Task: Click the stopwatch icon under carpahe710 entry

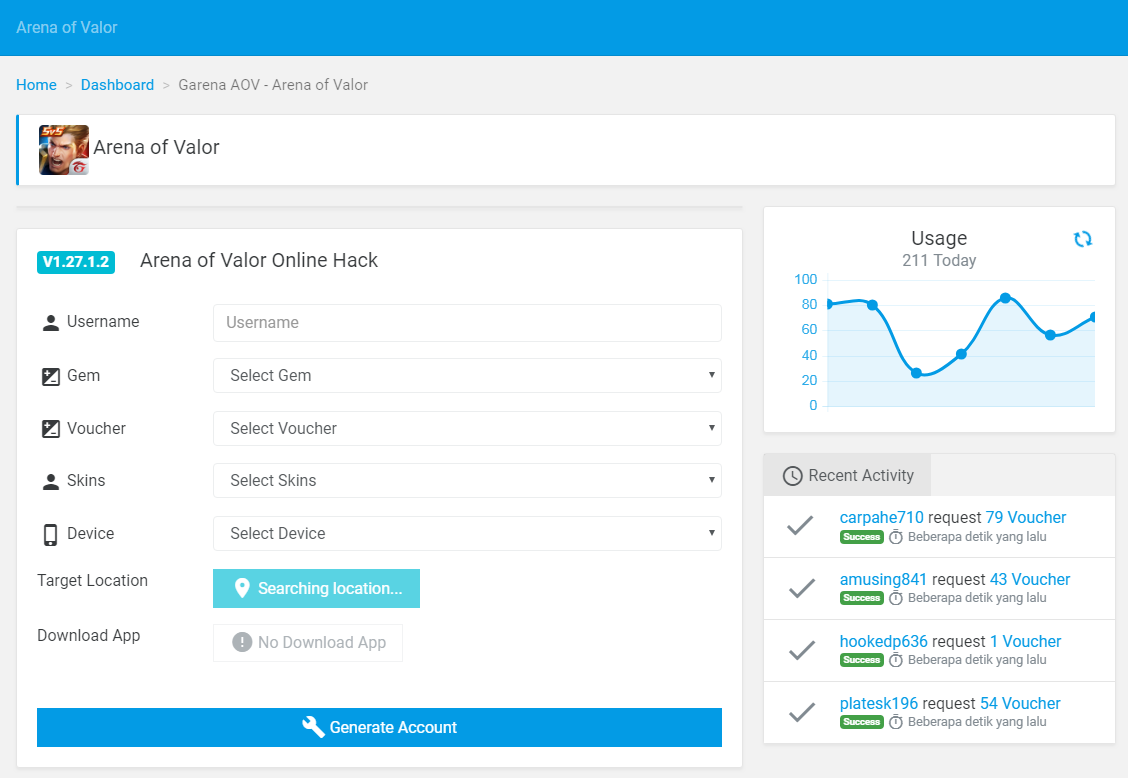Action: [x=896, y=537]
